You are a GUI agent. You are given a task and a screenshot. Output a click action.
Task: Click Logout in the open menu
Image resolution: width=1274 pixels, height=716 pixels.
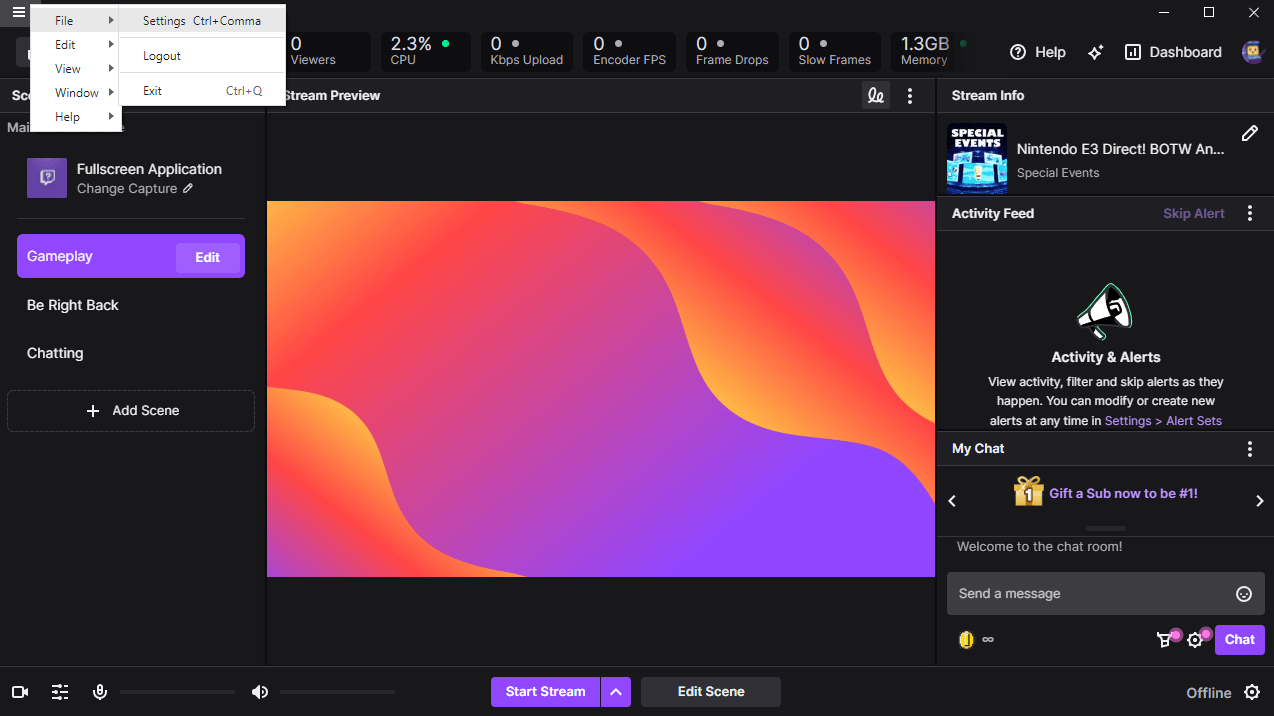click(160, 55)
